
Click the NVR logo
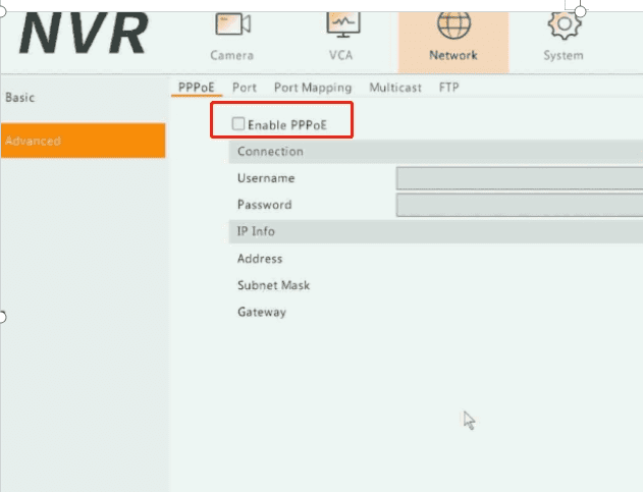tap(83, 34)
